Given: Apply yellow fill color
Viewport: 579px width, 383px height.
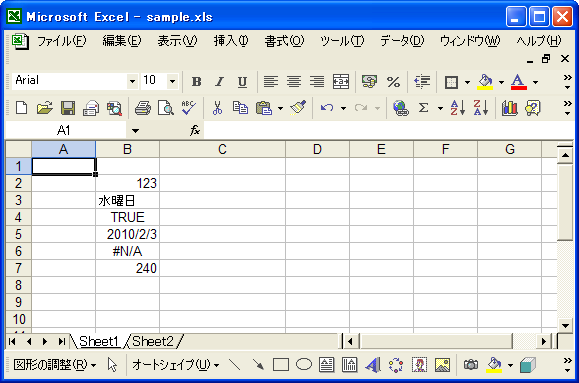Looking at the screenshot, I should pos(485,82).
